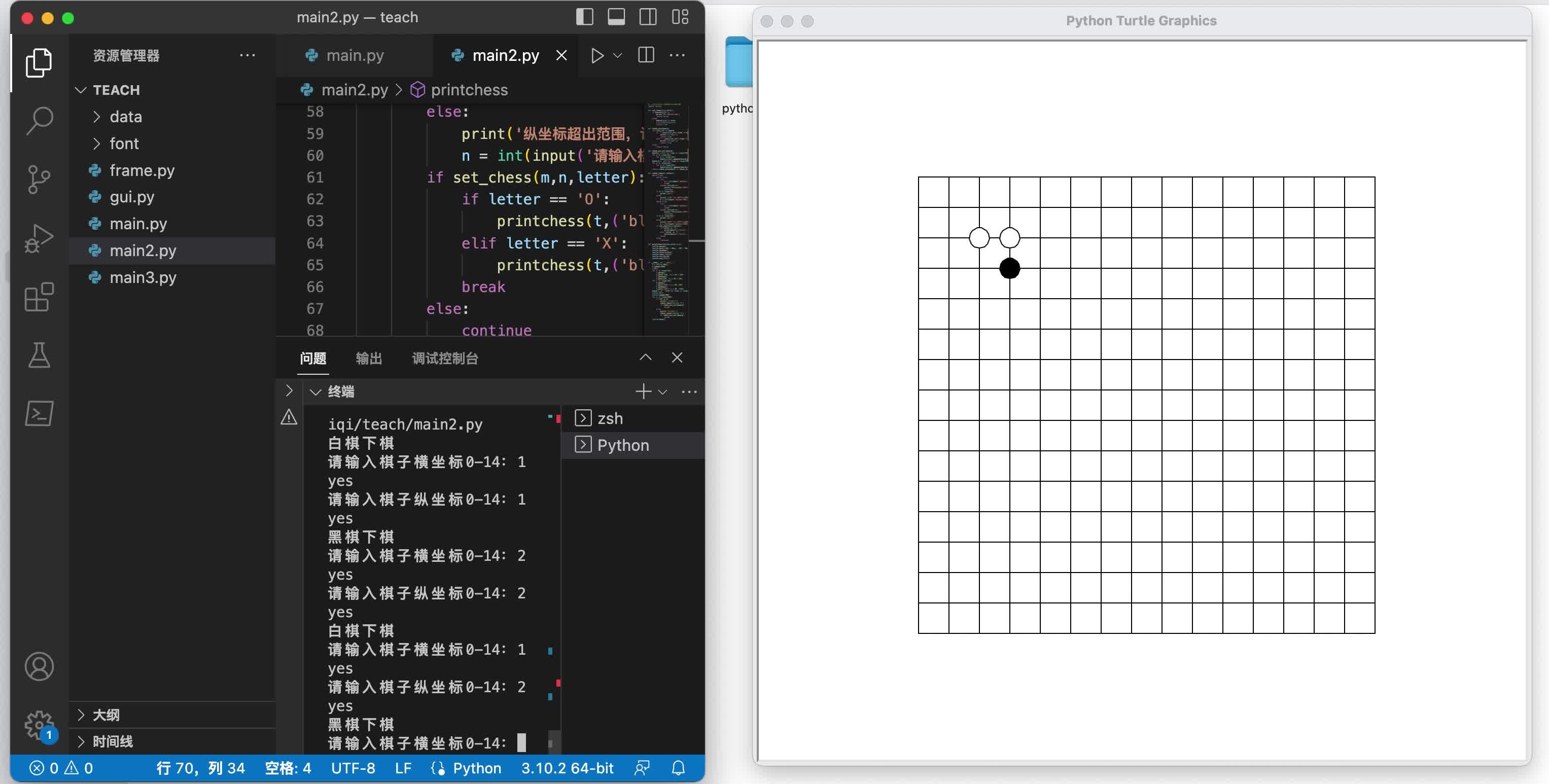Open Manage settings gear icon
This screenshot has width=1549, height=784.
(x=39, y=725)
